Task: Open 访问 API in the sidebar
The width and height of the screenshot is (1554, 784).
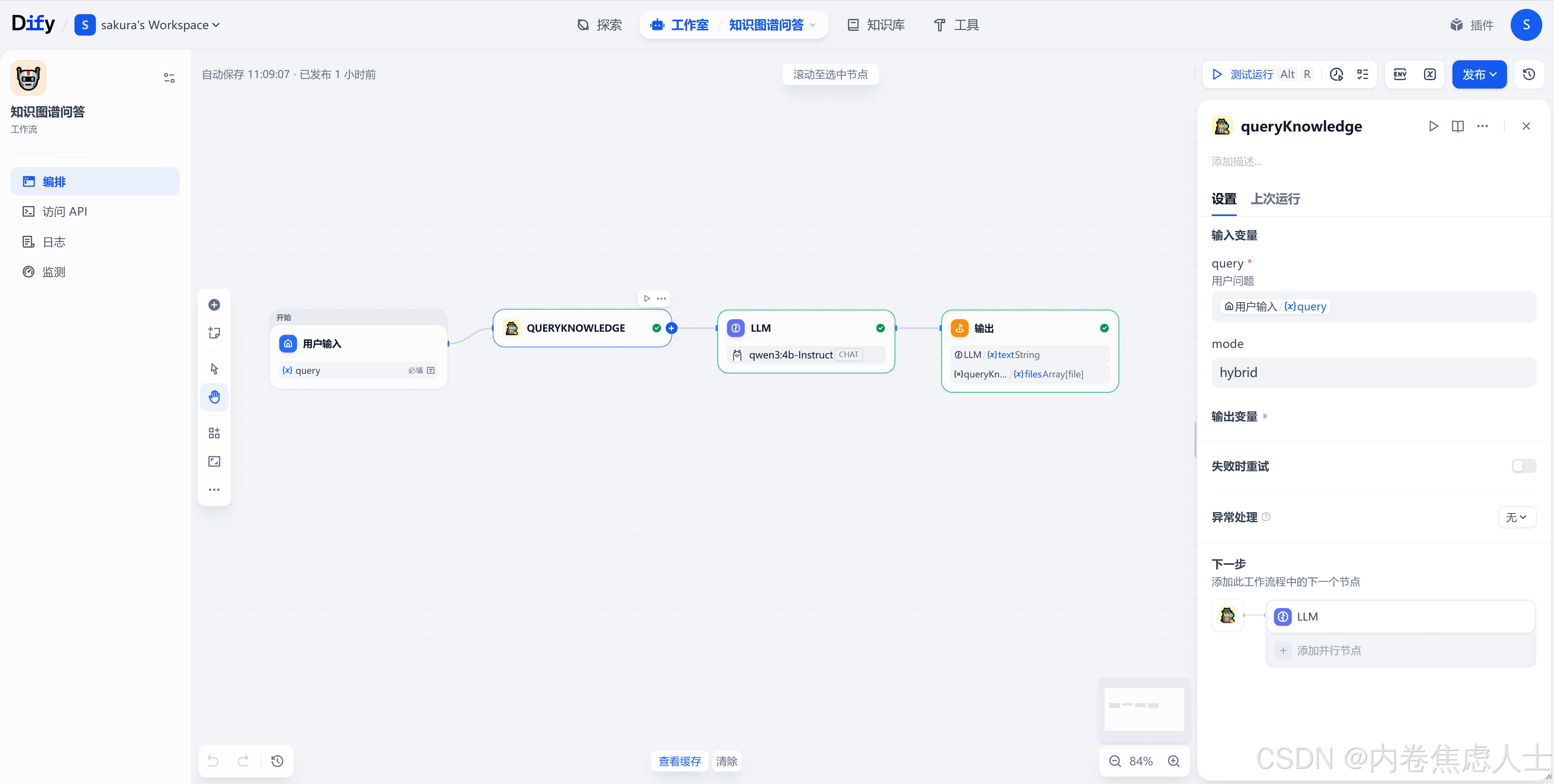Action: coord(65,212)
